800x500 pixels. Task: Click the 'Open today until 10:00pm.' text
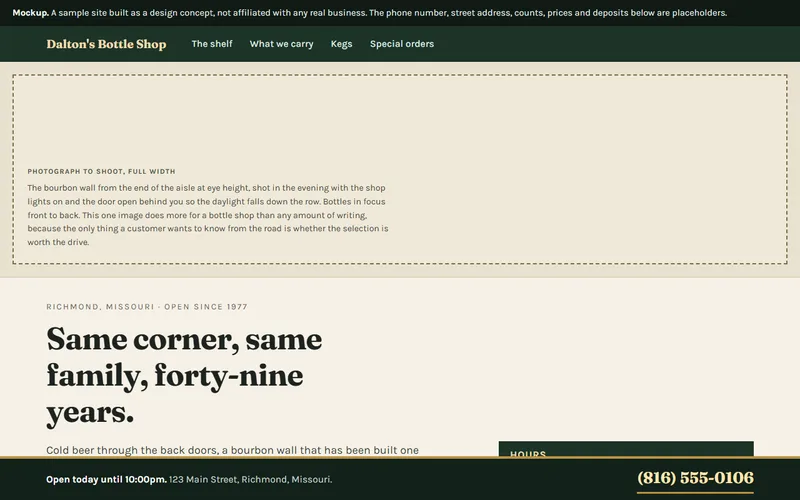click(x=106, y=480)
